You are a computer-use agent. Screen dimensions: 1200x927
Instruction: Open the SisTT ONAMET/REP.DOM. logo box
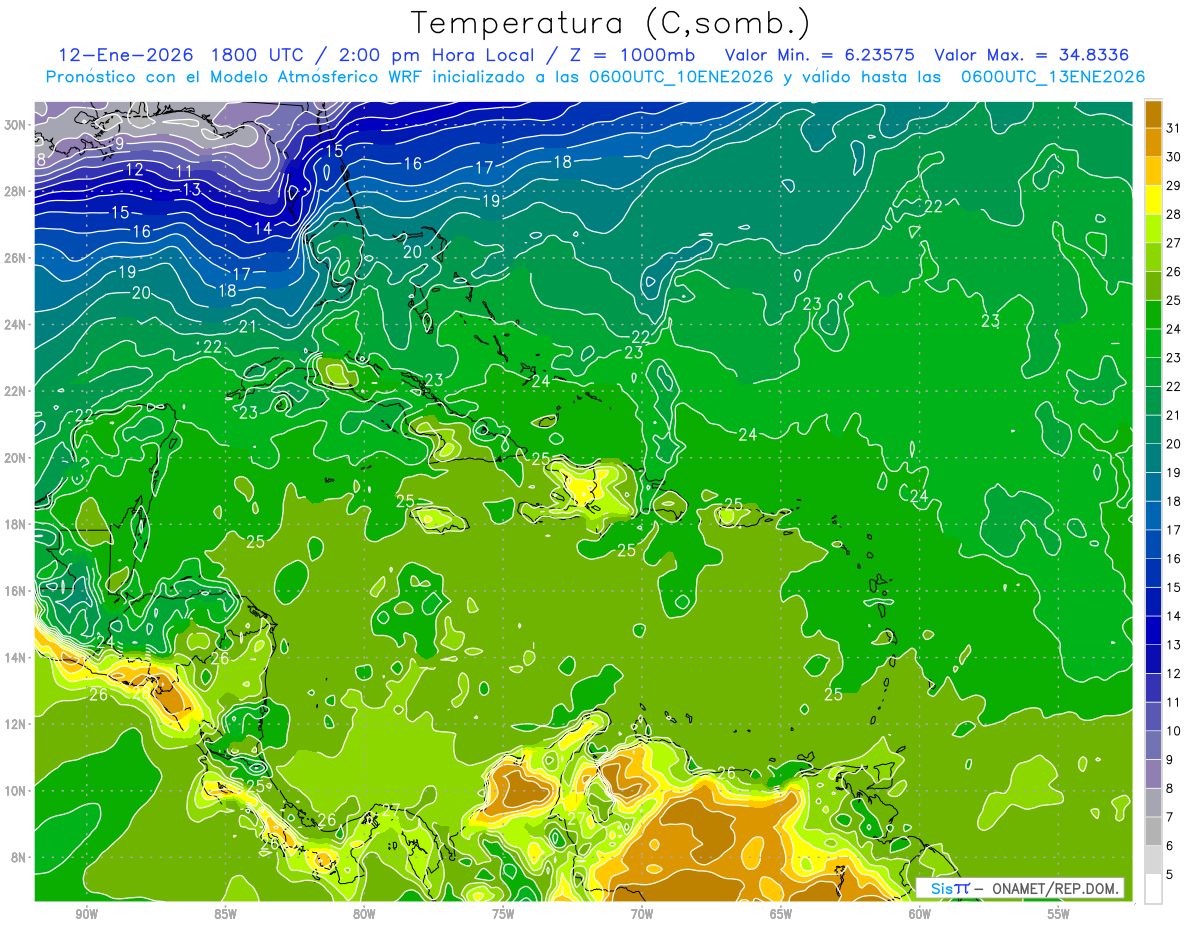point(1020,888)
